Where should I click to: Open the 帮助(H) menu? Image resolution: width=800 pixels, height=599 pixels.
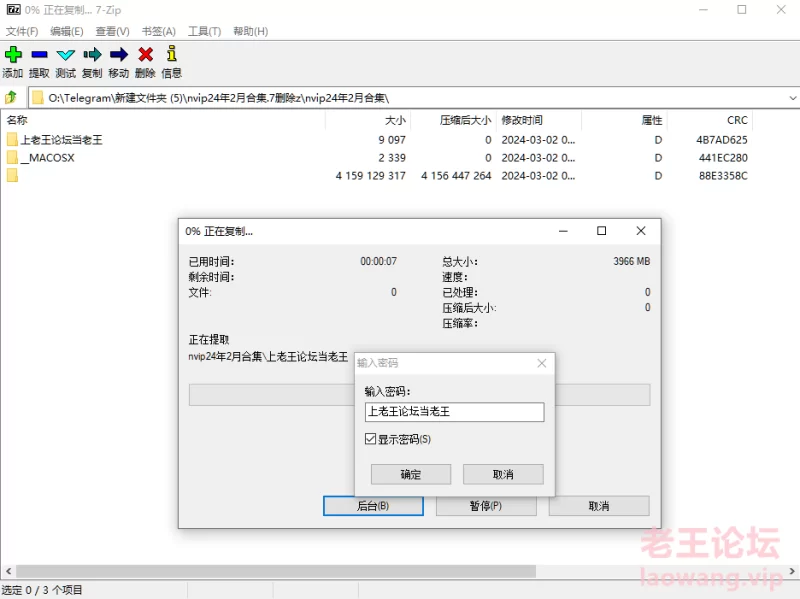(251, 31)
